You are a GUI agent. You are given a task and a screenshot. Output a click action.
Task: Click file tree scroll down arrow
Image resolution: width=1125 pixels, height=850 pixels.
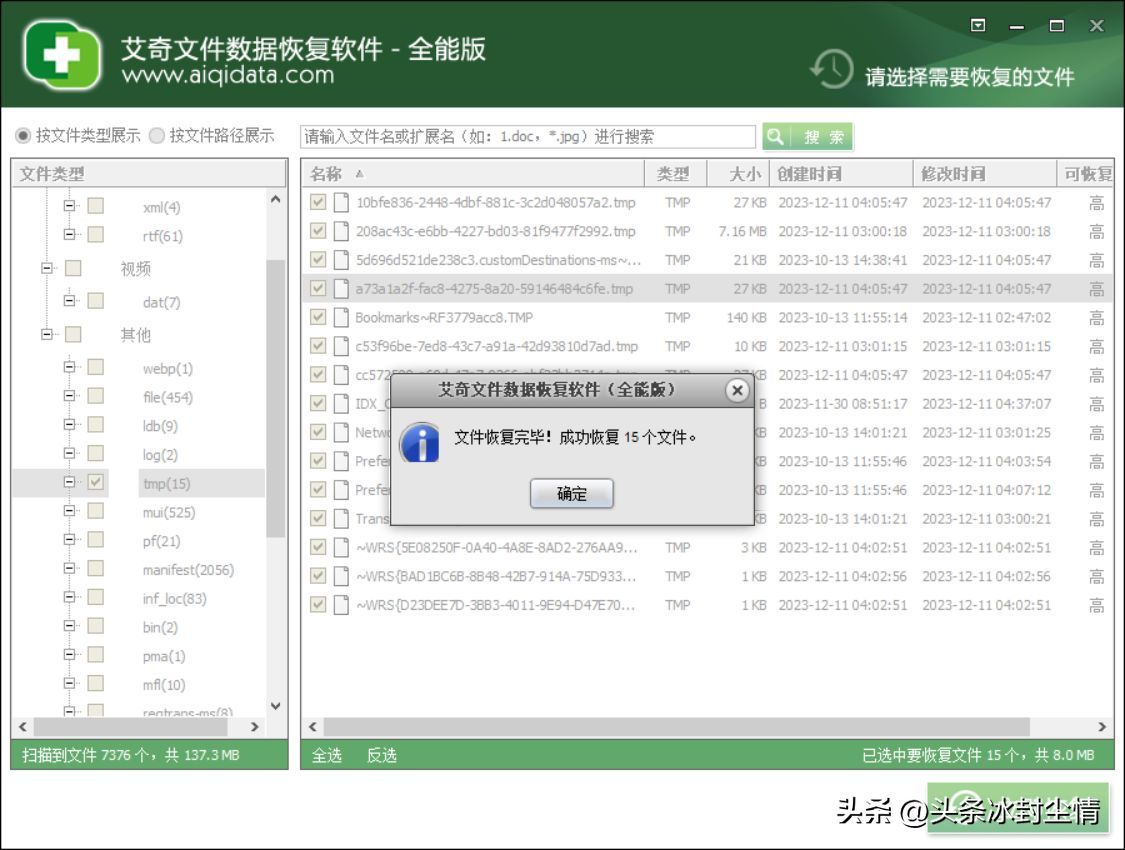[x=276, y=706]
